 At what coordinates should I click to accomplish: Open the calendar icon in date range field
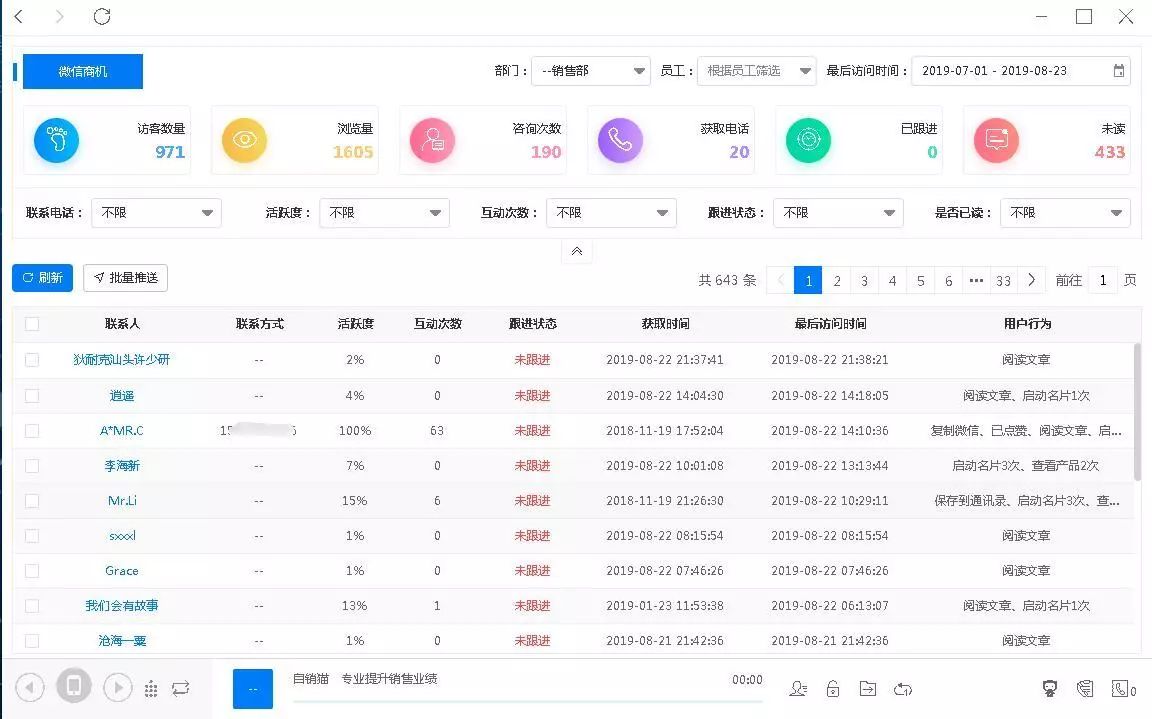point(1119,71)
